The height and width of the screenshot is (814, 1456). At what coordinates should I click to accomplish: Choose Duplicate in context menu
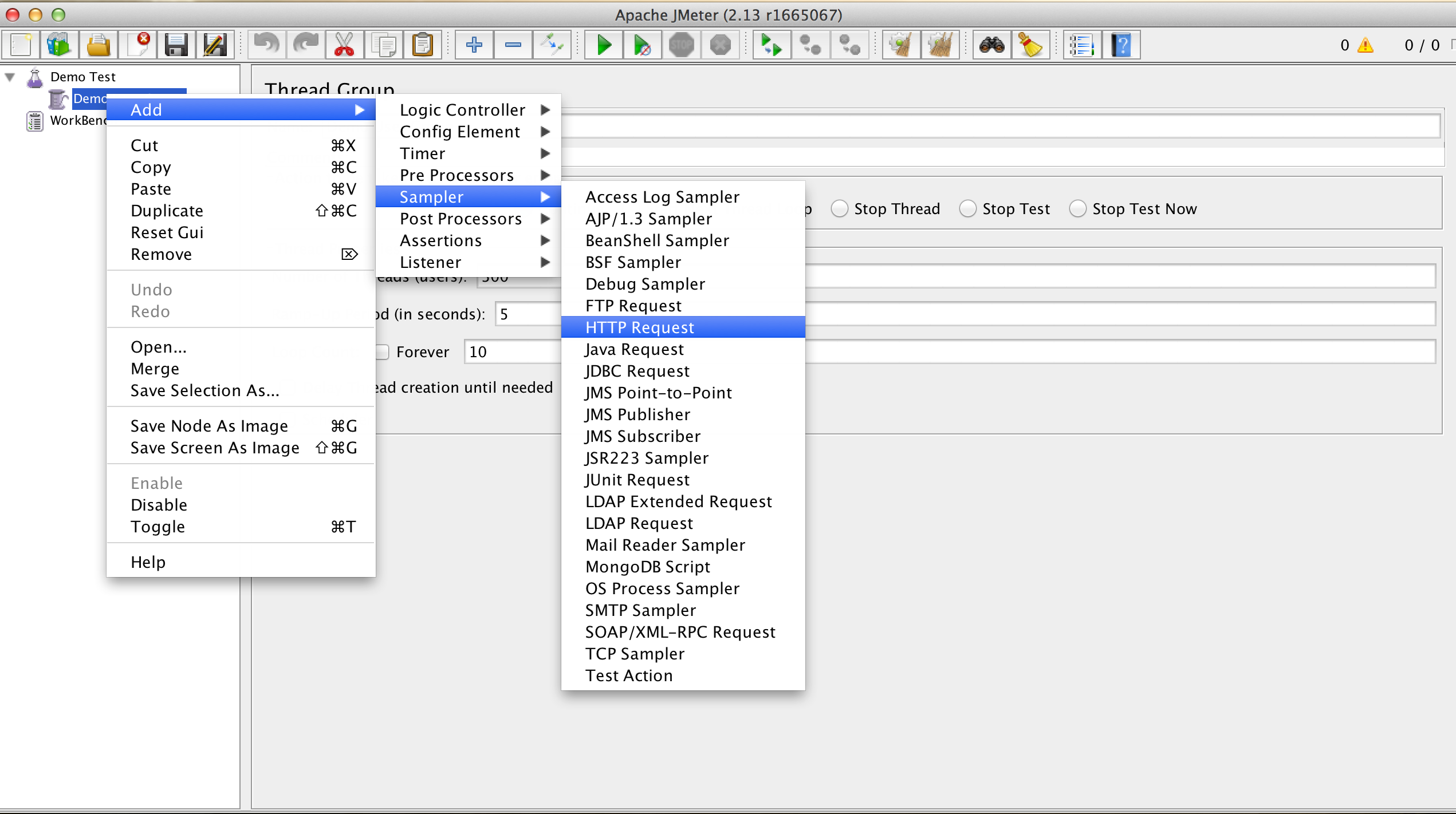241,211
